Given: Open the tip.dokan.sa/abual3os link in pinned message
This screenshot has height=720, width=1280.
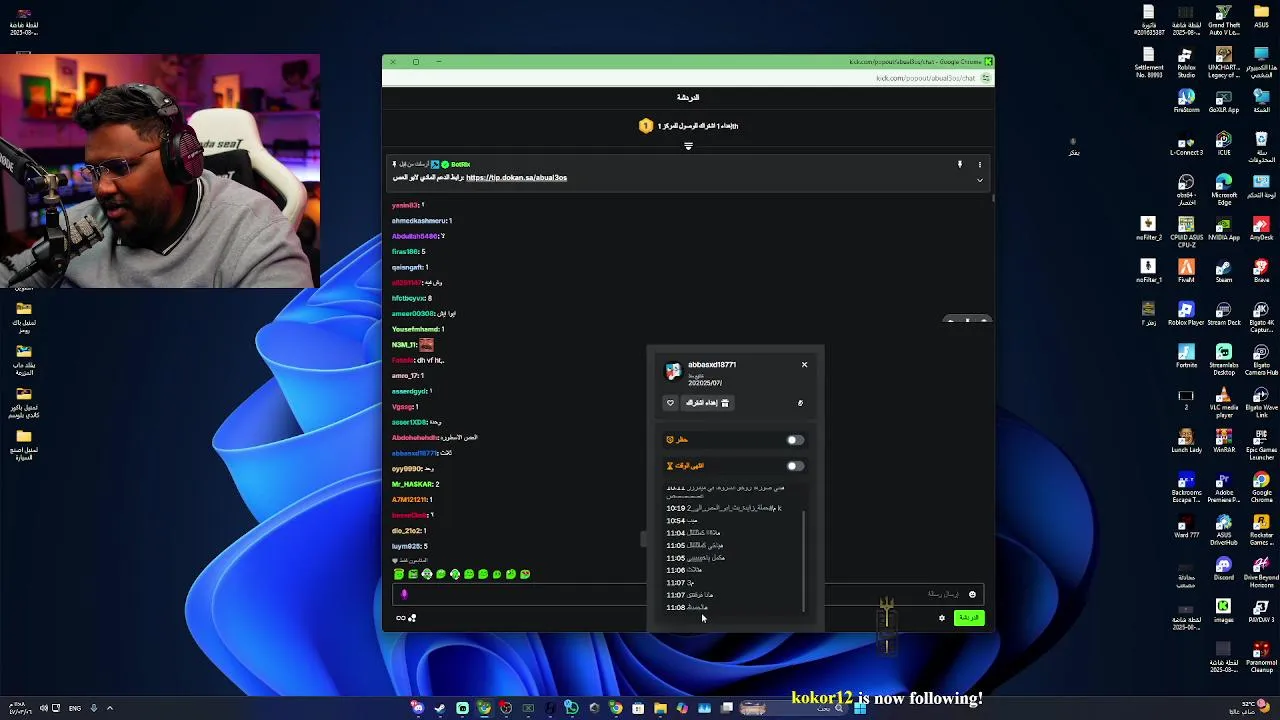Looking at the screenshot, I should (516, 178).
